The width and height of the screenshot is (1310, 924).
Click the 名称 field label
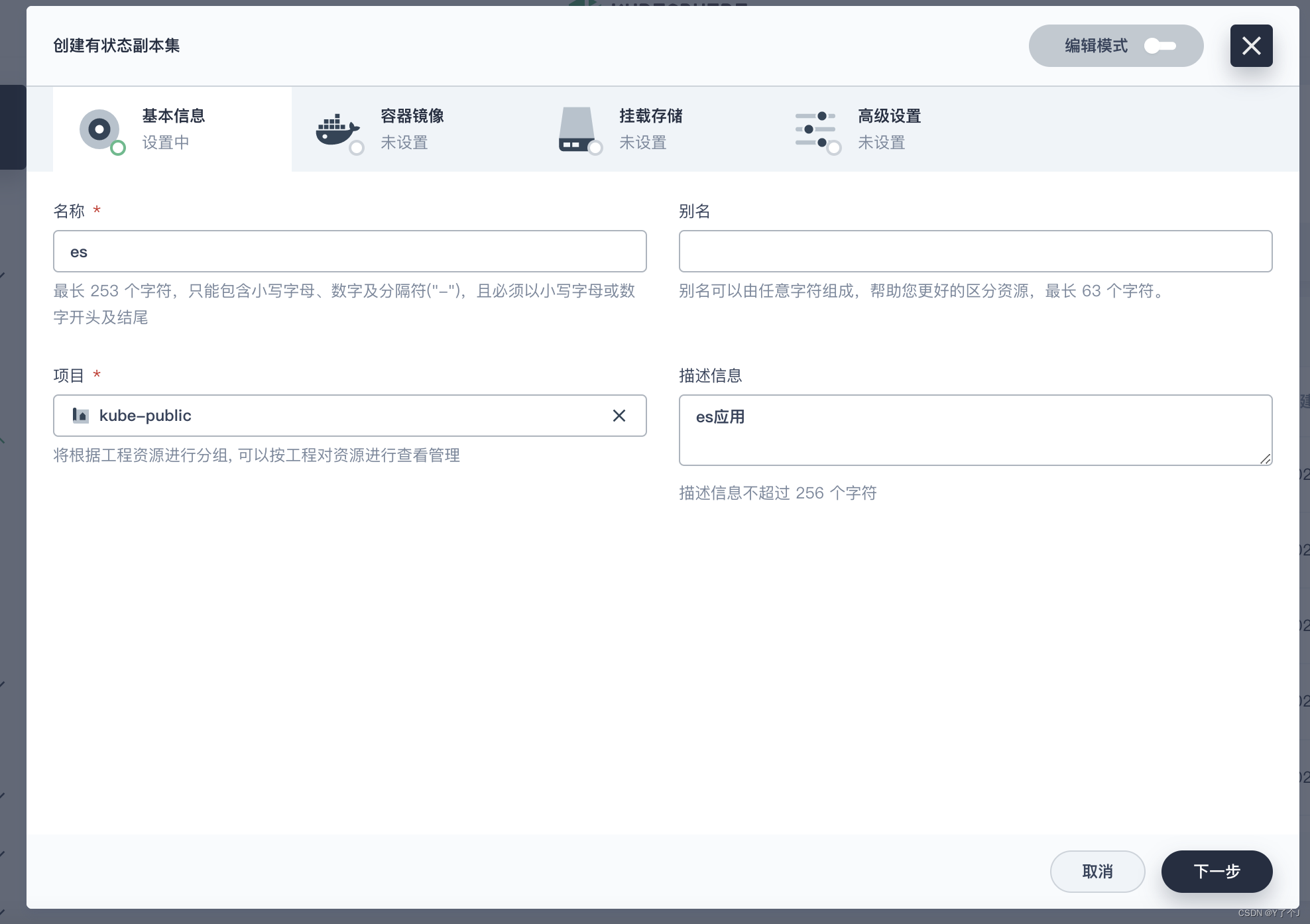[69, 211]
